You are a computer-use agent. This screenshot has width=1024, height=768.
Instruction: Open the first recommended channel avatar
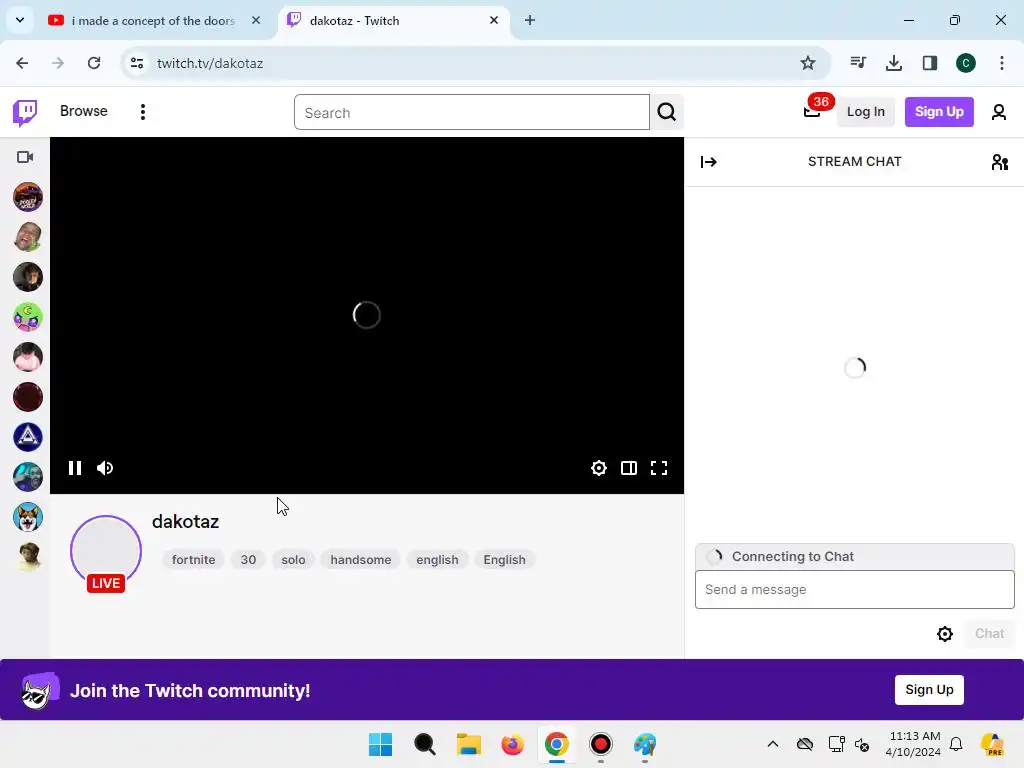pyautogui.click(x=27, y=197)
